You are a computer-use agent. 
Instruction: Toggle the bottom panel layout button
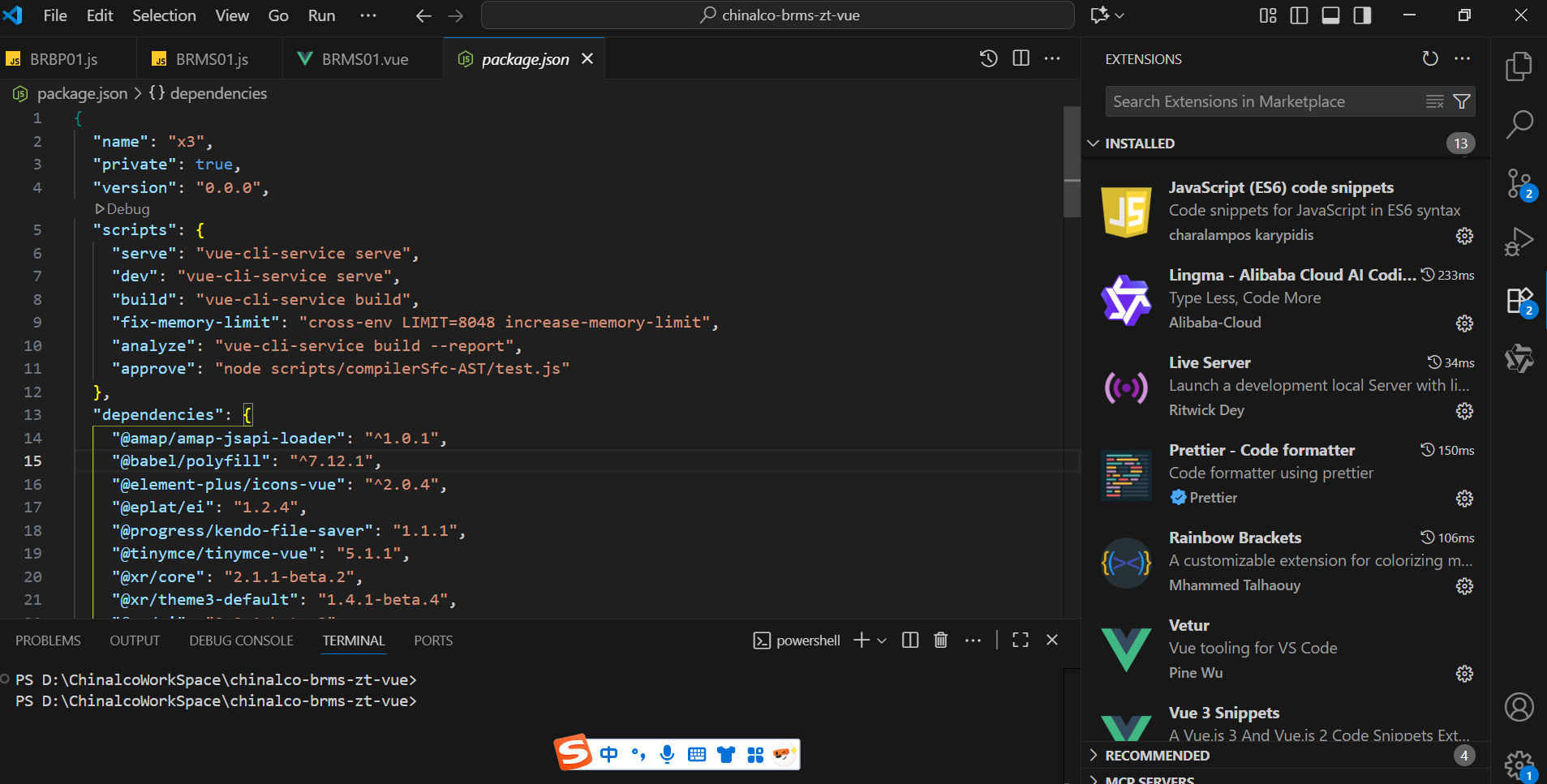tap(1330, 15)
